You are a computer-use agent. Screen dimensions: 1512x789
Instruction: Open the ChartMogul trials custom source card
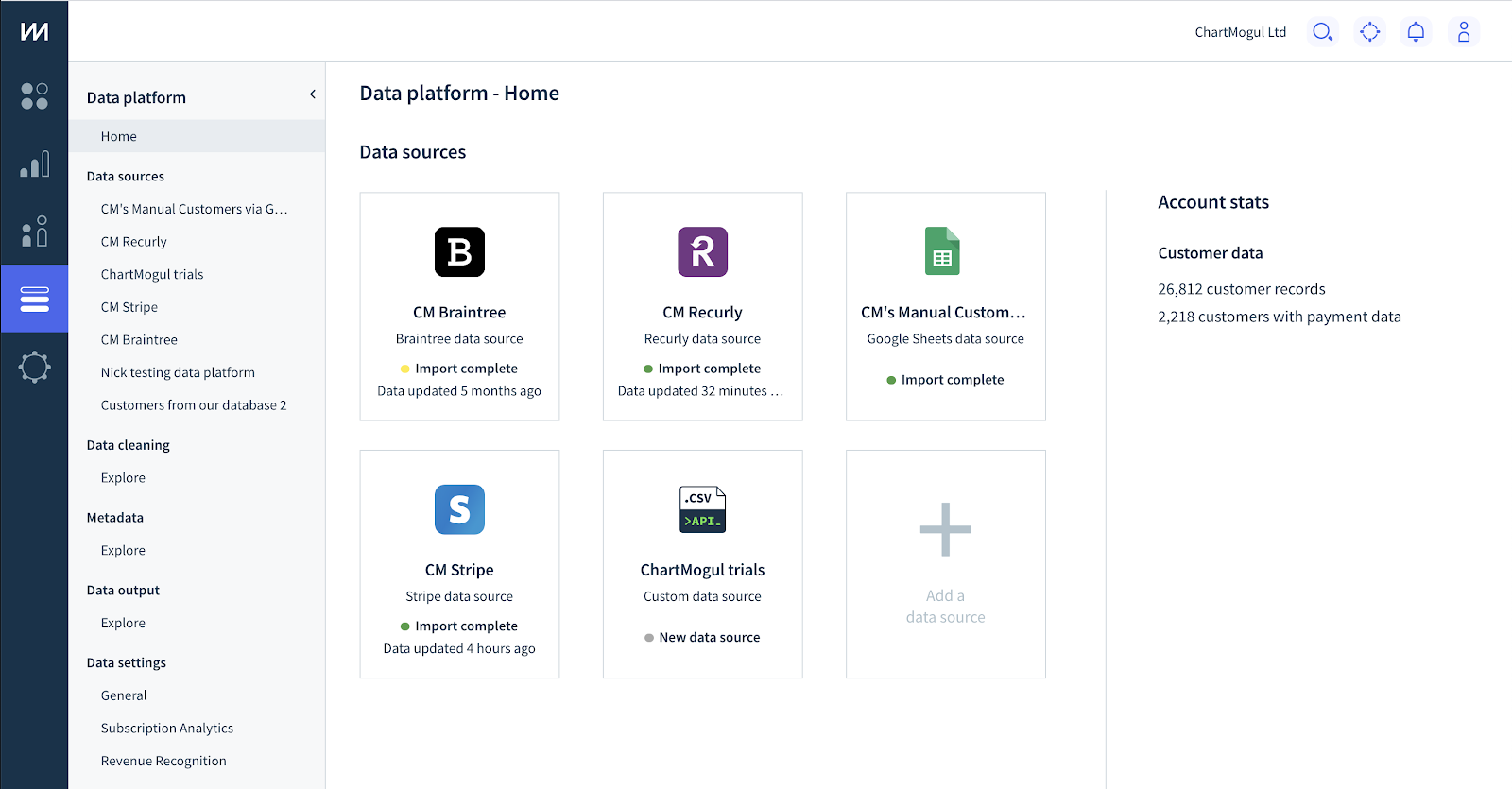702,563
